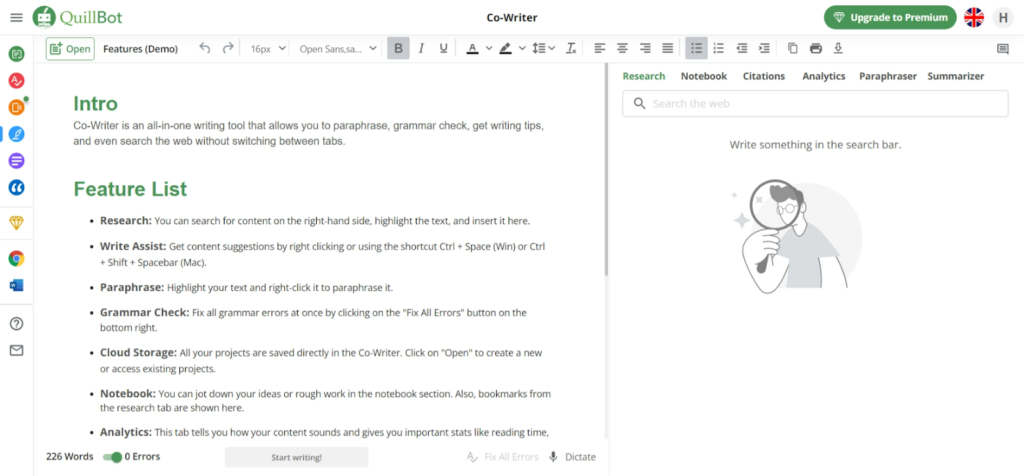
Task: Toggle the bulleted list
Action: (696, 48)
